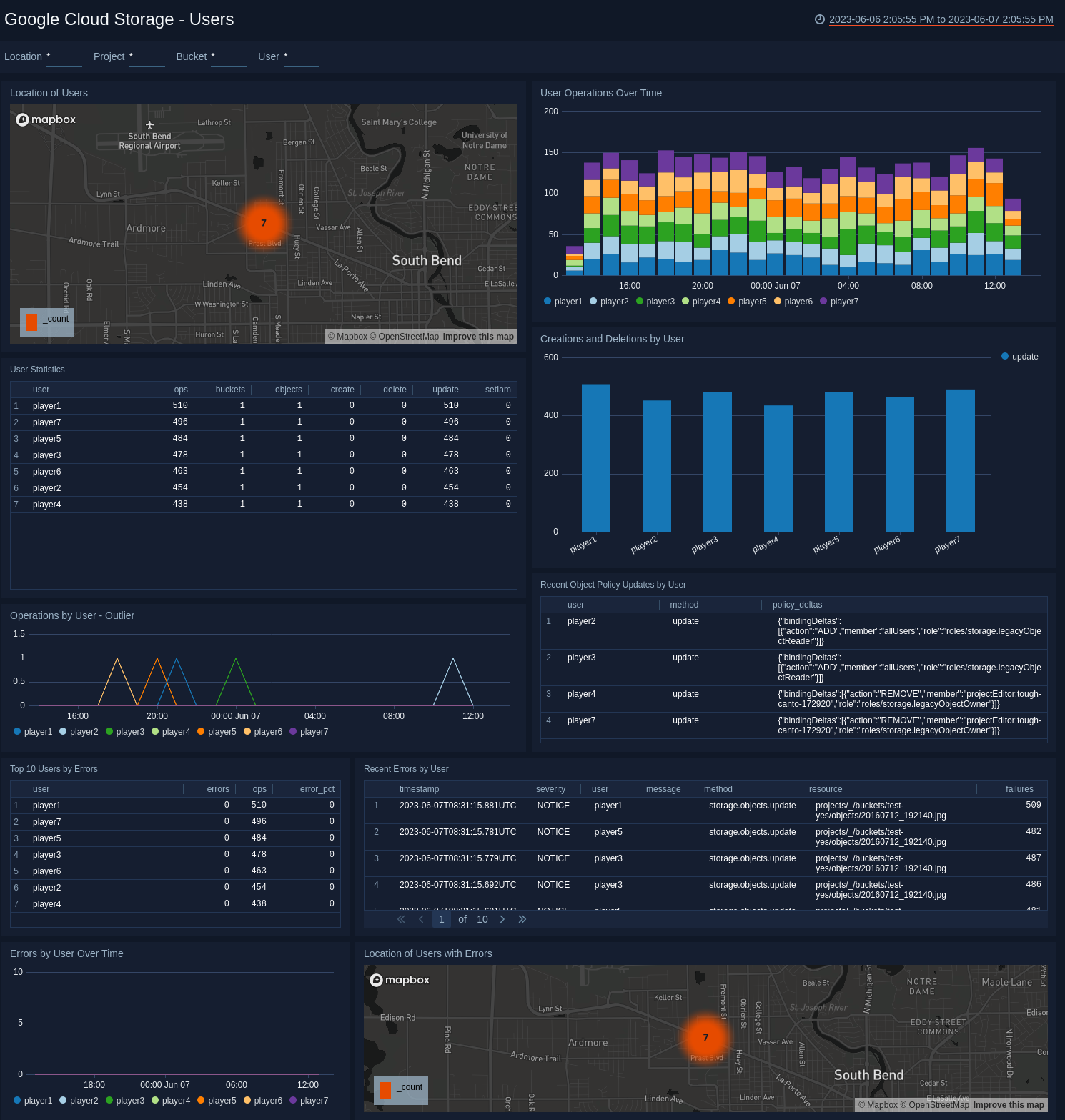Click cluster marker 7 on Users with Errors map

click(705, 1038)
